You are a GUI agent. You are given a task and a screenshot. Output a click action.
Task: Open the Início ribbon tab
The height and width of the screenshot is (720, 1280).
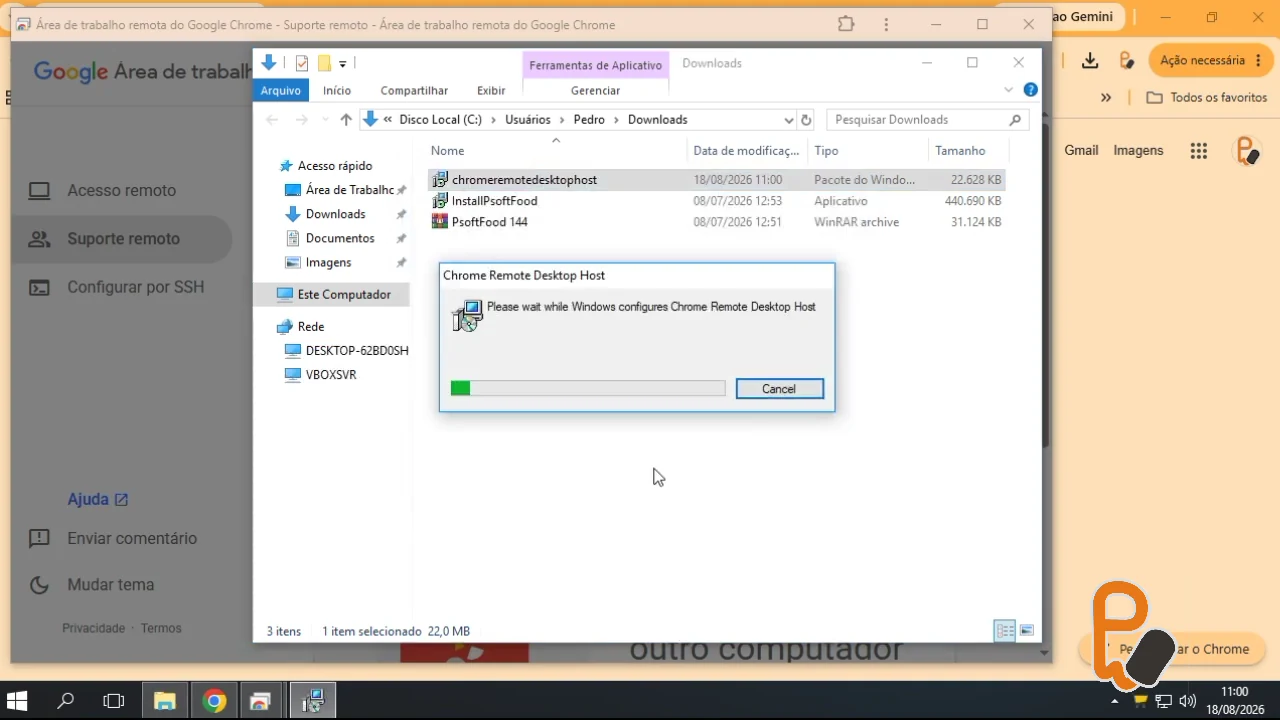point(337,90)
